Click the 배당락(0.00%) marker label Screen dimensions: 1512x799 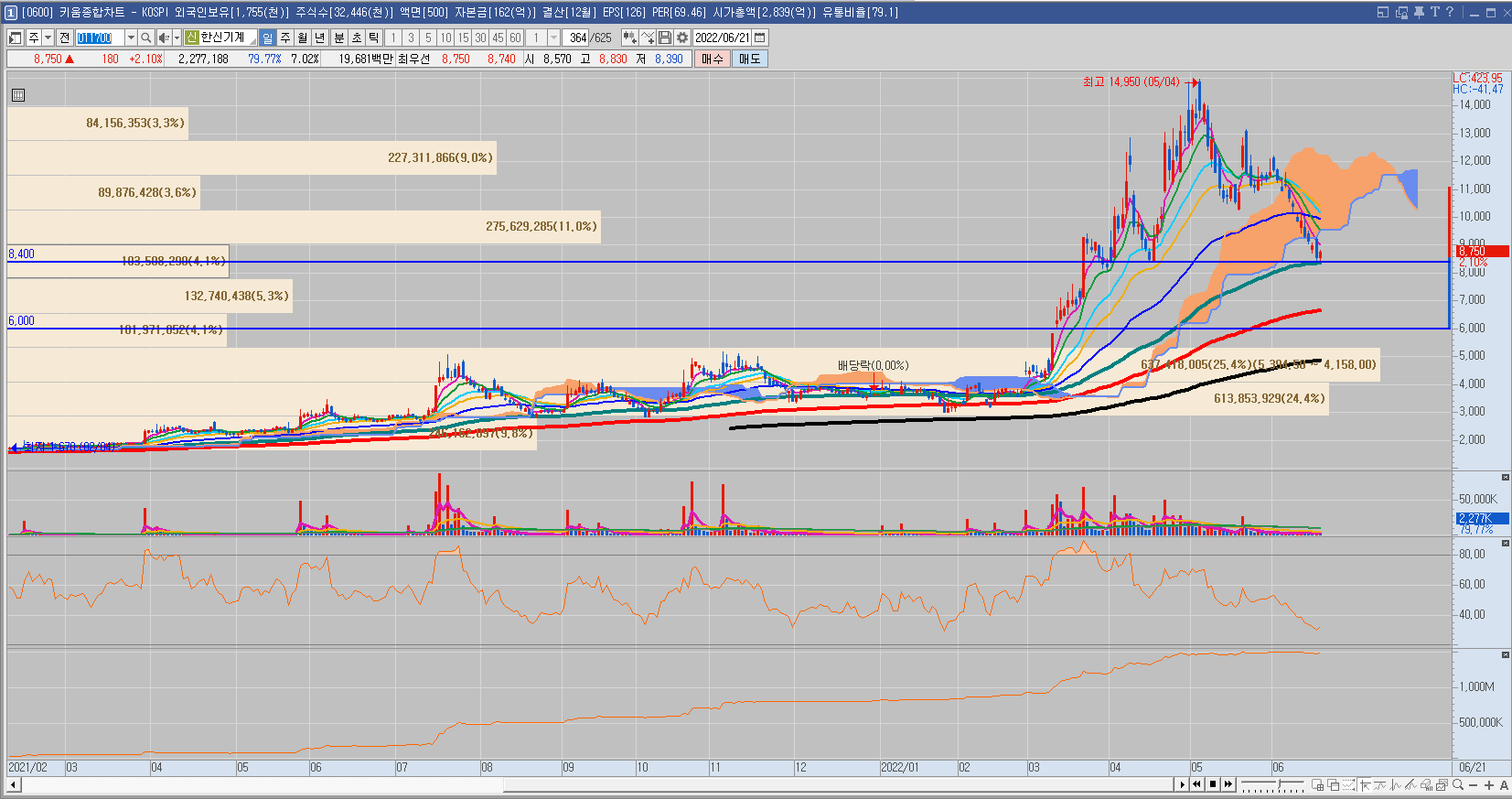pos(874,365)
